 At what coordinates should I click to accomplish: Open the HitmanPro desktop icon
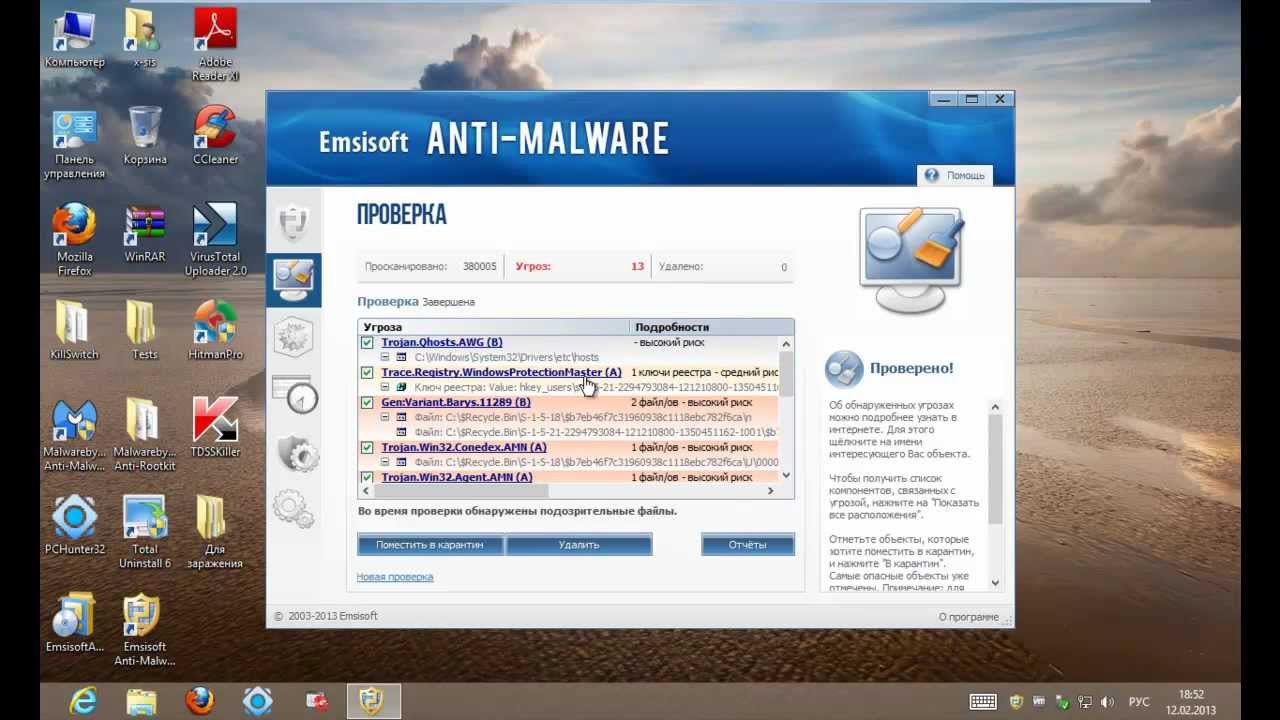[x=215, y=330]
